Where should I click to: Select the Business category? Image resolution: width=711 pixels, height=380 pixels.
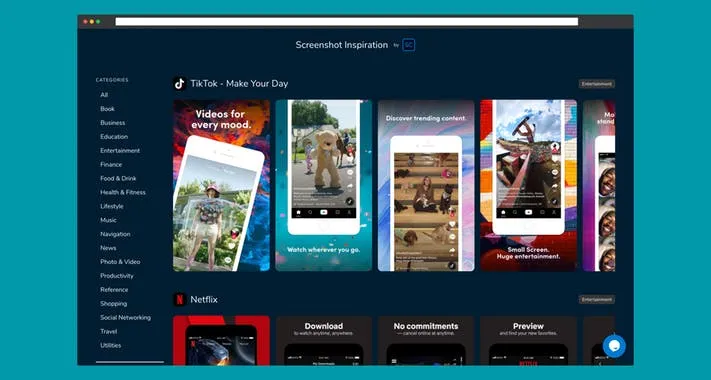click(112, 123)
